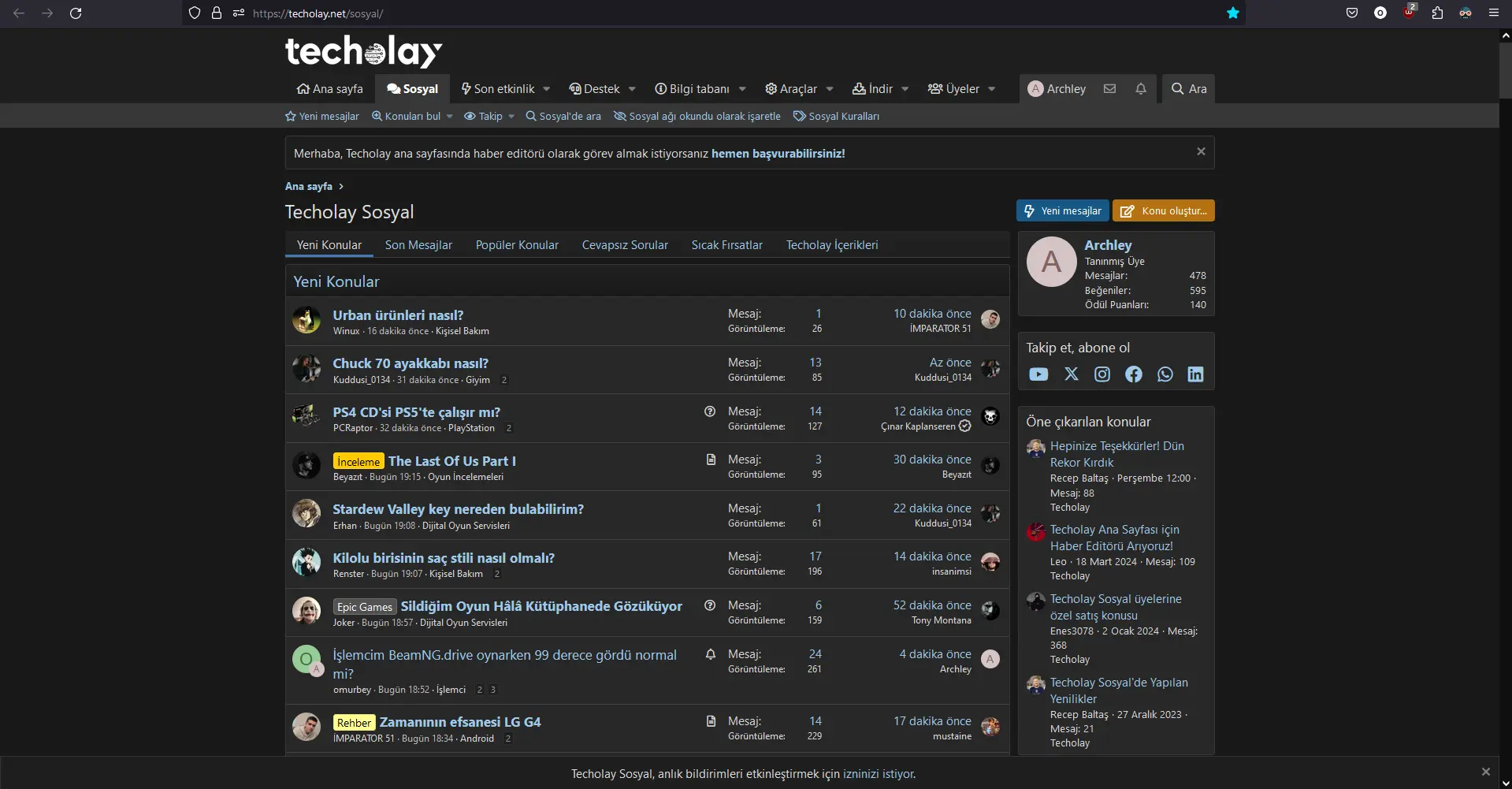Image resolution: width=1512 pixels, height=789 pixels.
Task: Open izninizi istiyor link in bottom bar
Action: [879, 774]
